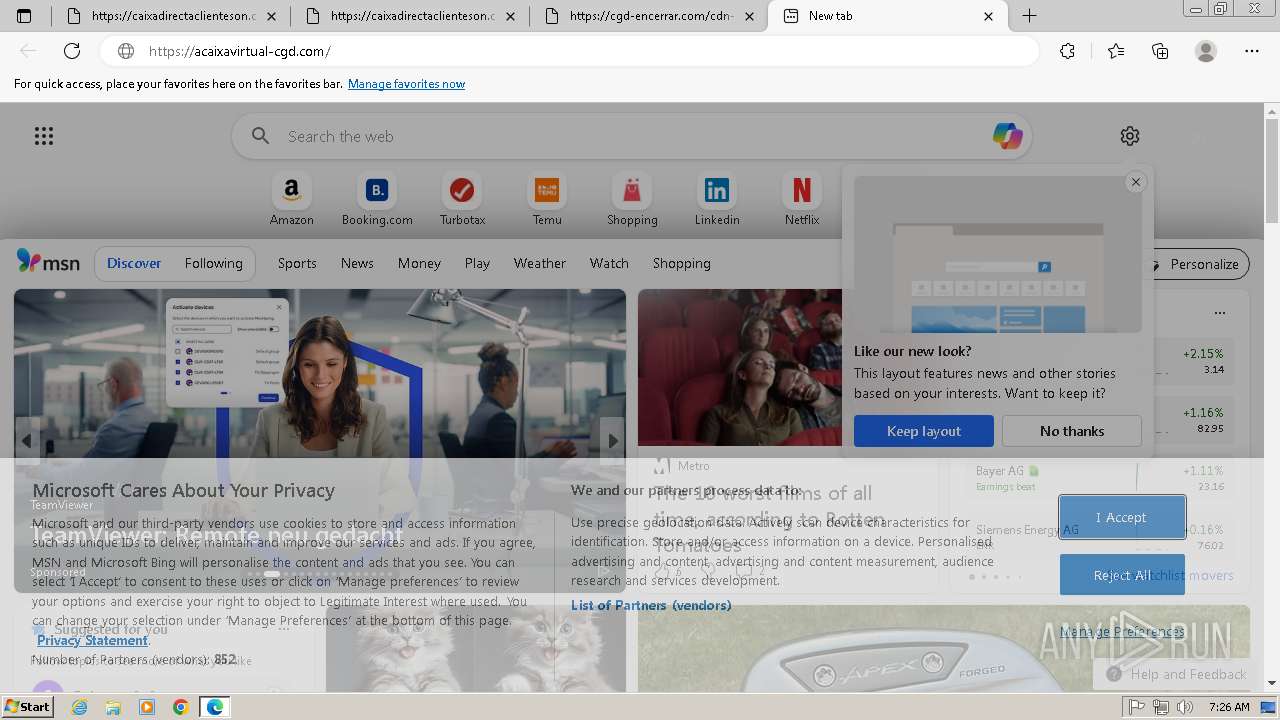Image resolution: width=1280 pixels, height=720 pixels.
Task: Open Chrome from taskbar
Action: [x=180, y=707]
